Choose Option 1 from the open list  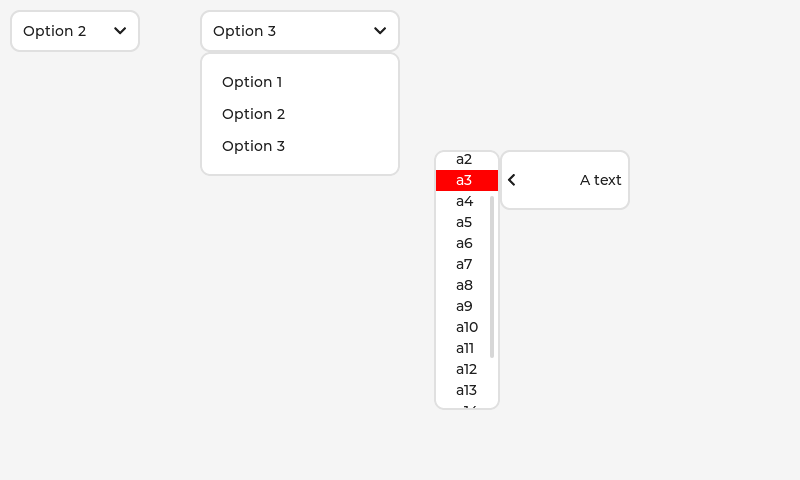(252, 82)
